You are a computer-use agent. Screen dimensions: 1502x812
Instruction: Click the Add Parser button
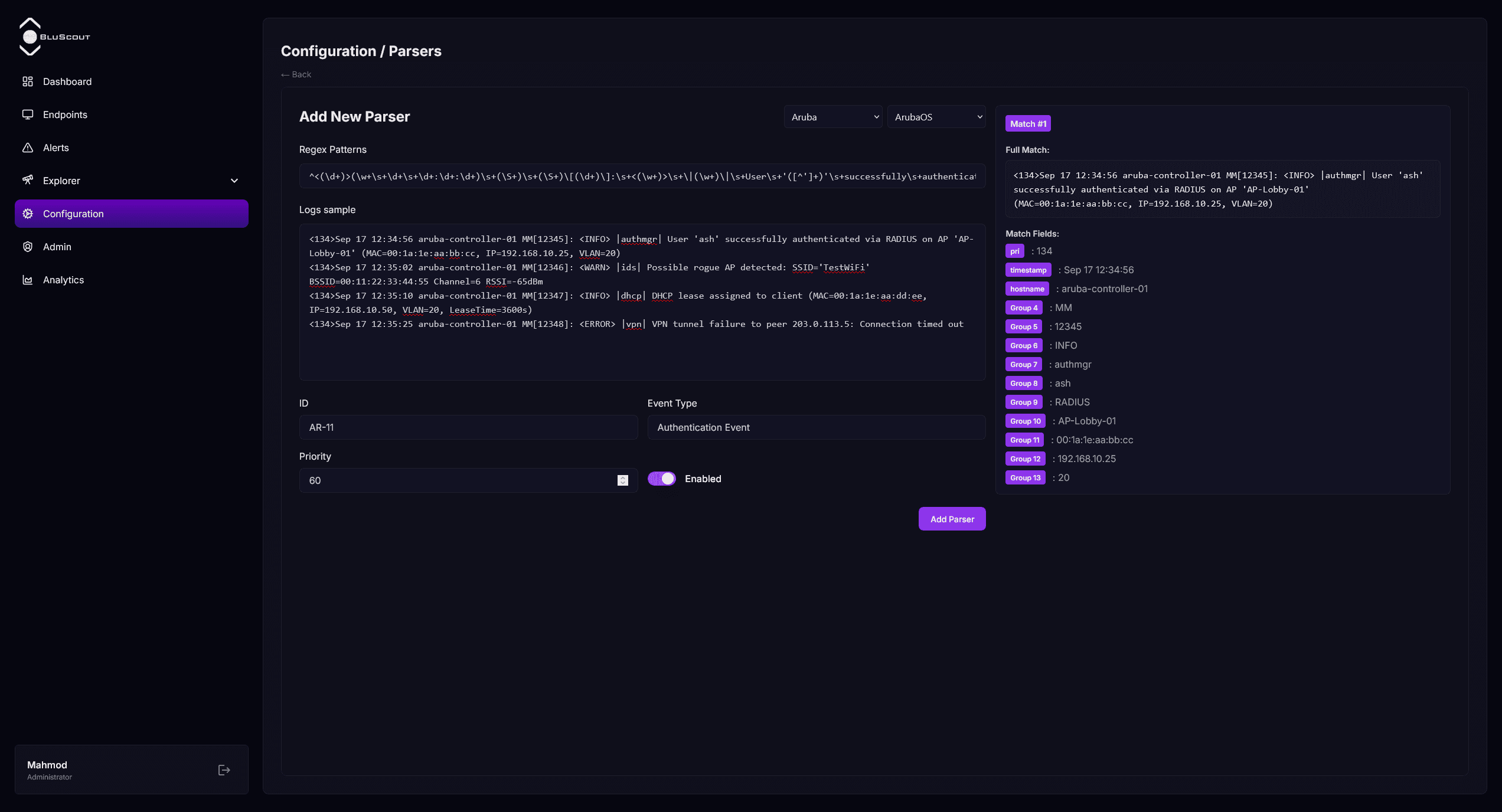tap(951, 519)
